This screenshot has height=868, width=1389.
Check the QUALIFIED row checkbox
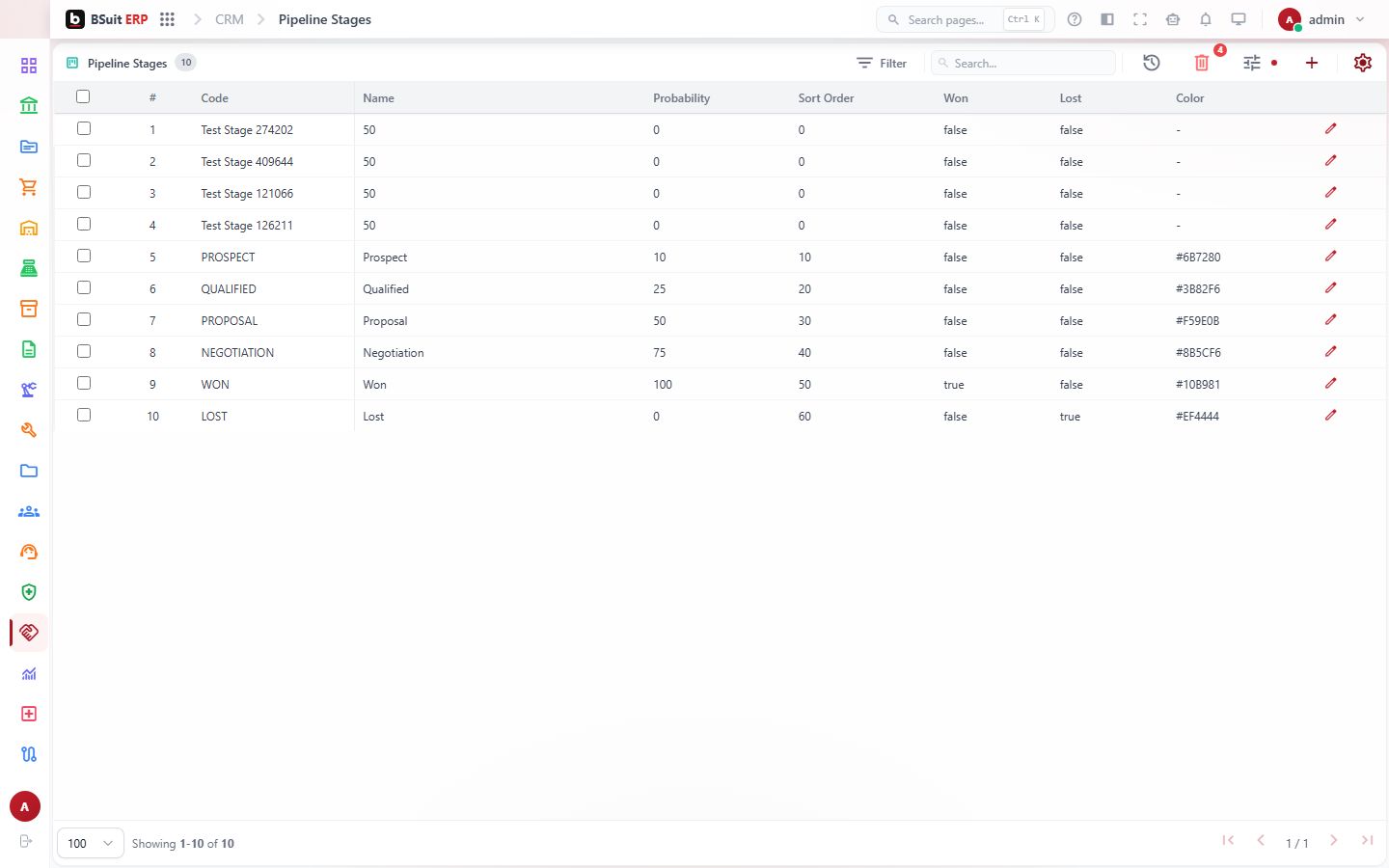point(84,287)
